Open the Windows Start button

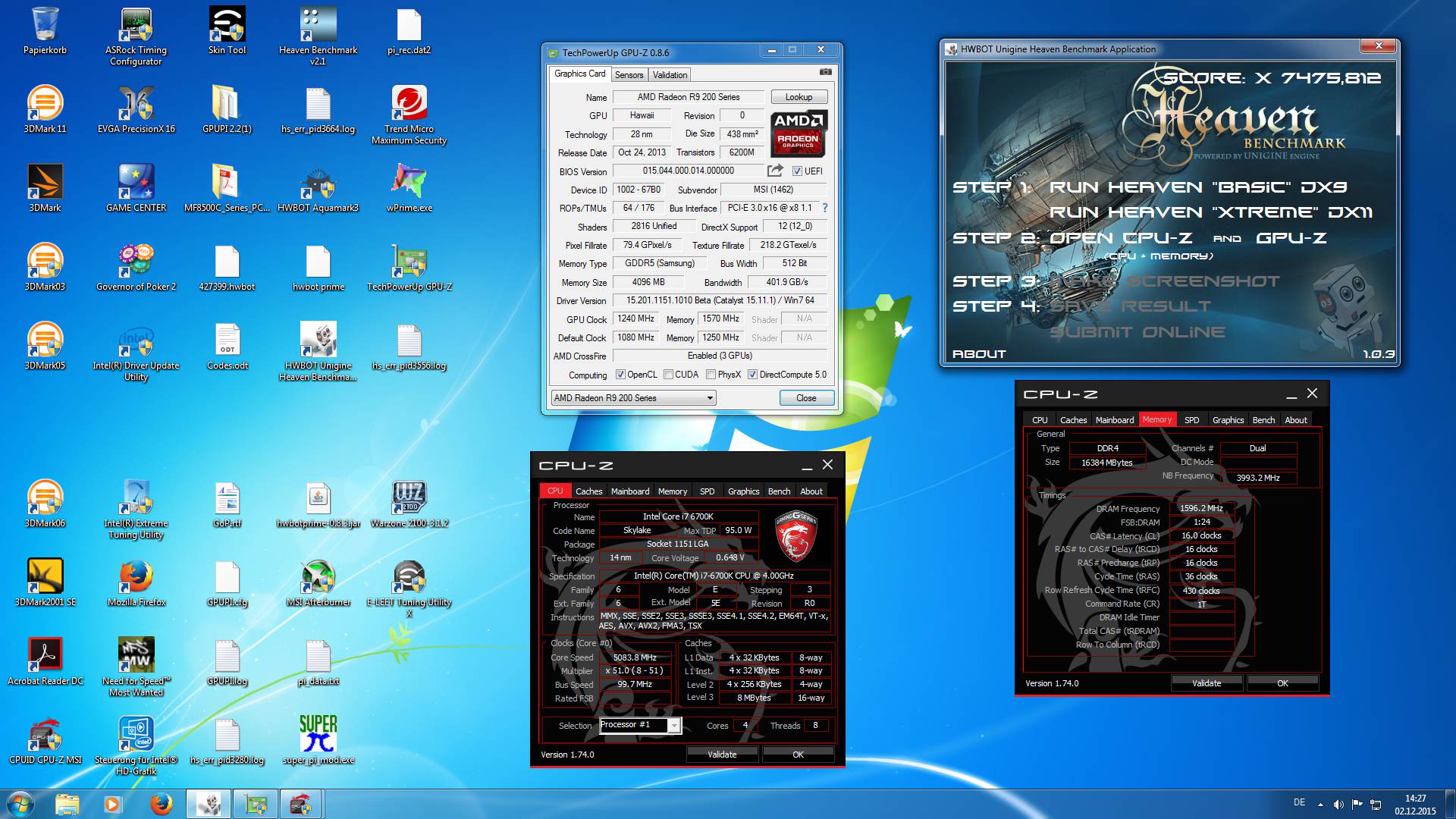coord(20,804)
